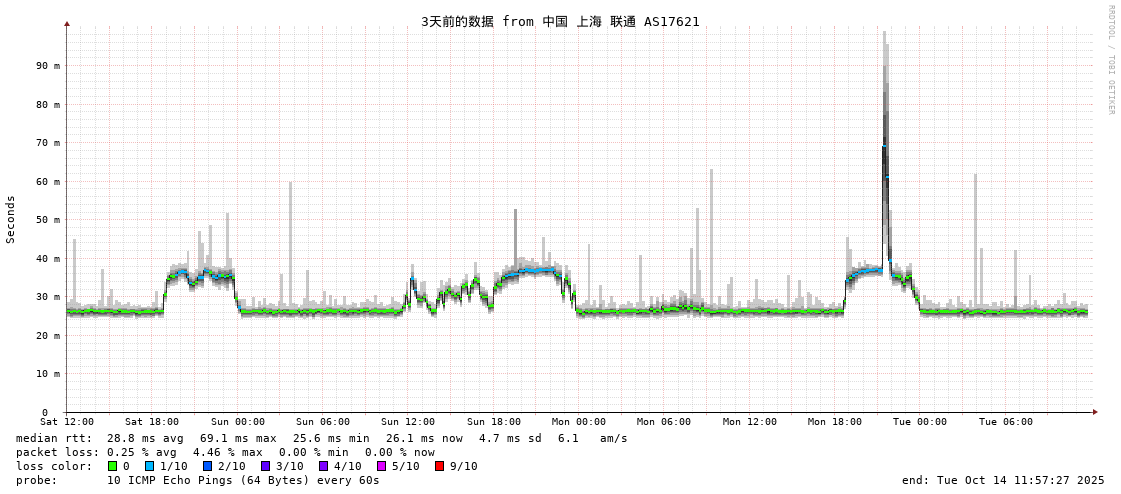Click the RRDTOOL / TOBI OETIKER watermark
1121x494 pixels.
point(1110,60)
